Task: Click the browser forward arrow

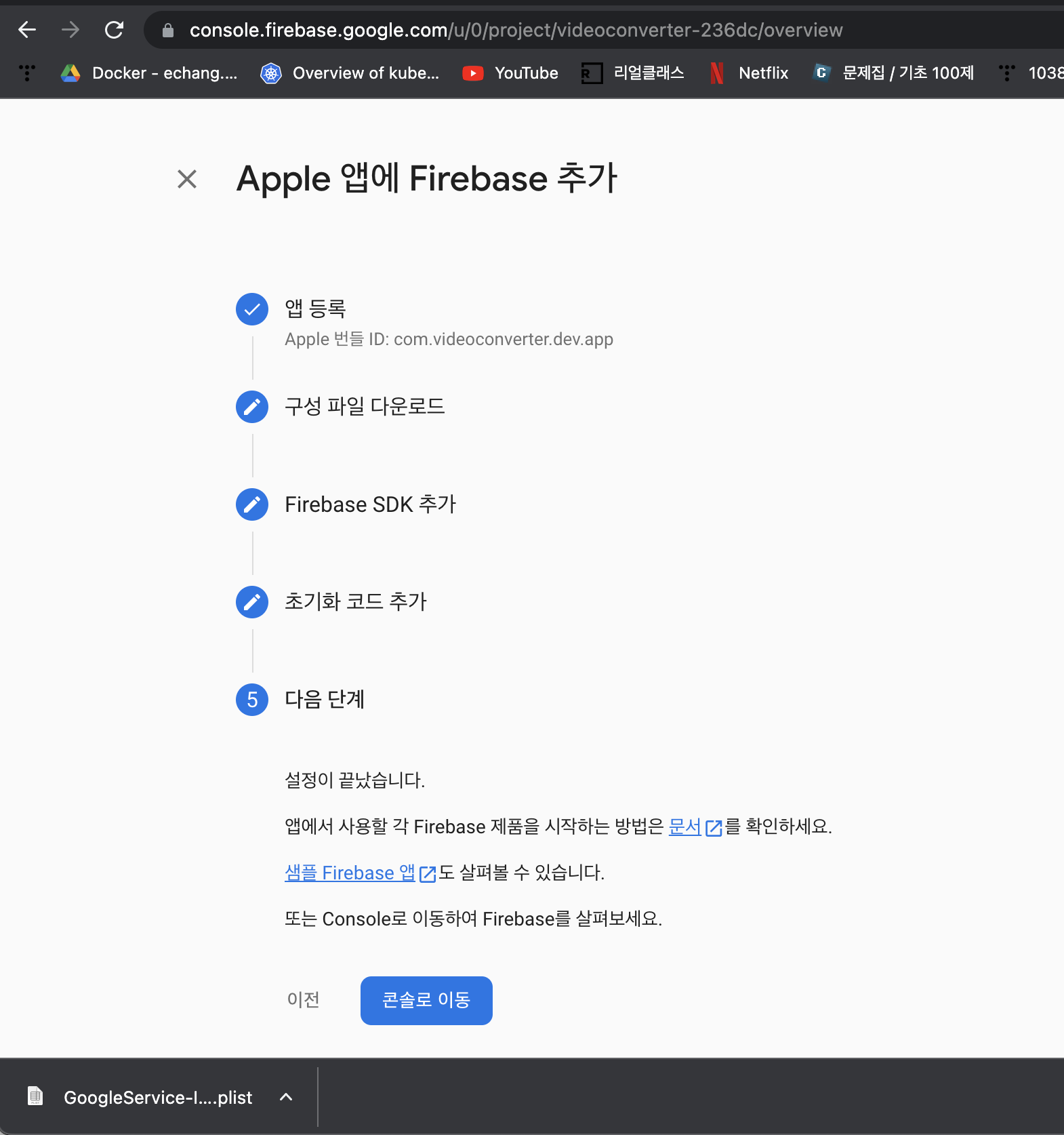Action: (70, 30)
